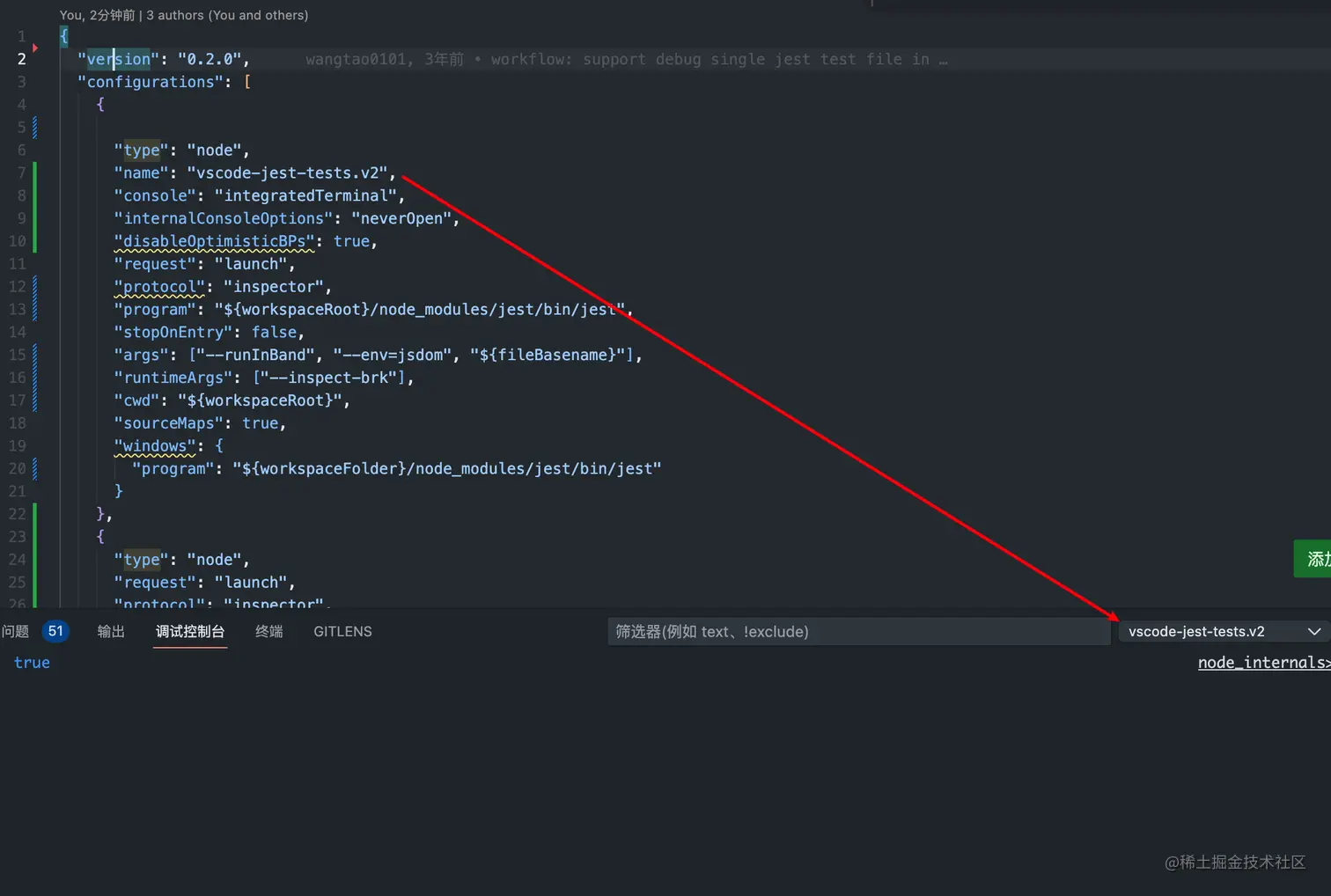Select the 调试控制台 debug console tab
This screenshot has width=1331, height=896.
point(190,631)
